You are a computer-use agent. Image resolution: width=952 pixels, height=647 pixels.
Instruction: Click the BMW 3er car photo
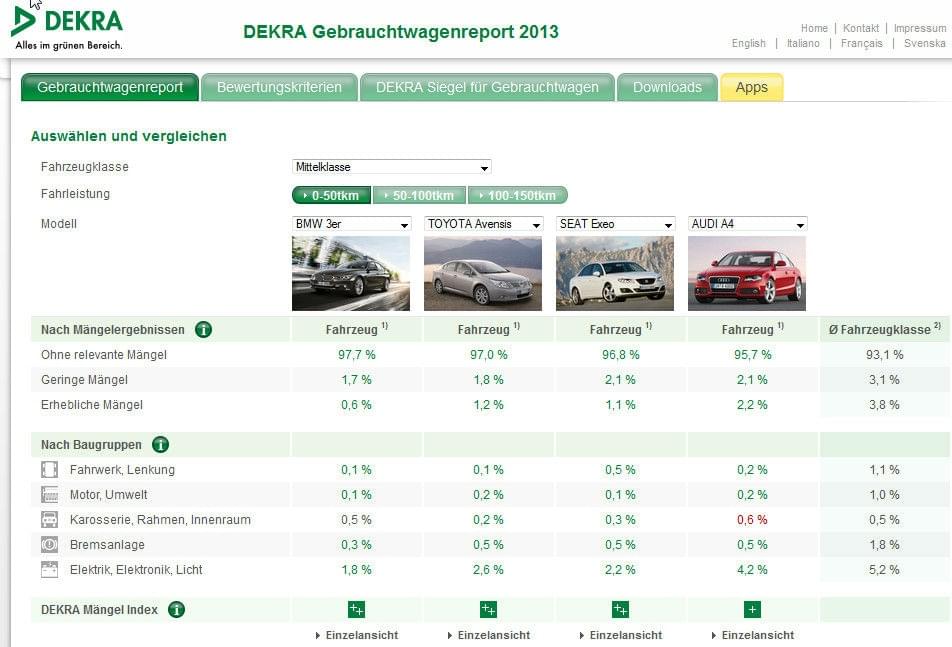point(351,273)
